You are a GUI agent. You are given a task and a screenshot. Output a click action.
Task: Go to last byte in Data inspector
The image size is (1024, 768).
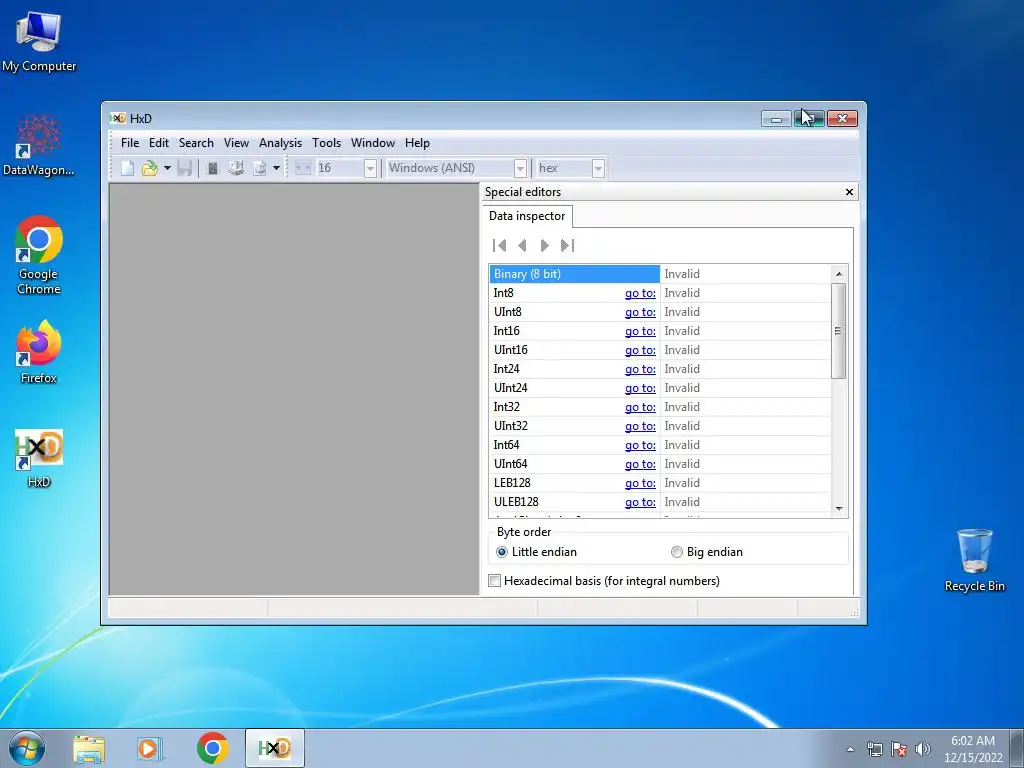pos(568,246)
